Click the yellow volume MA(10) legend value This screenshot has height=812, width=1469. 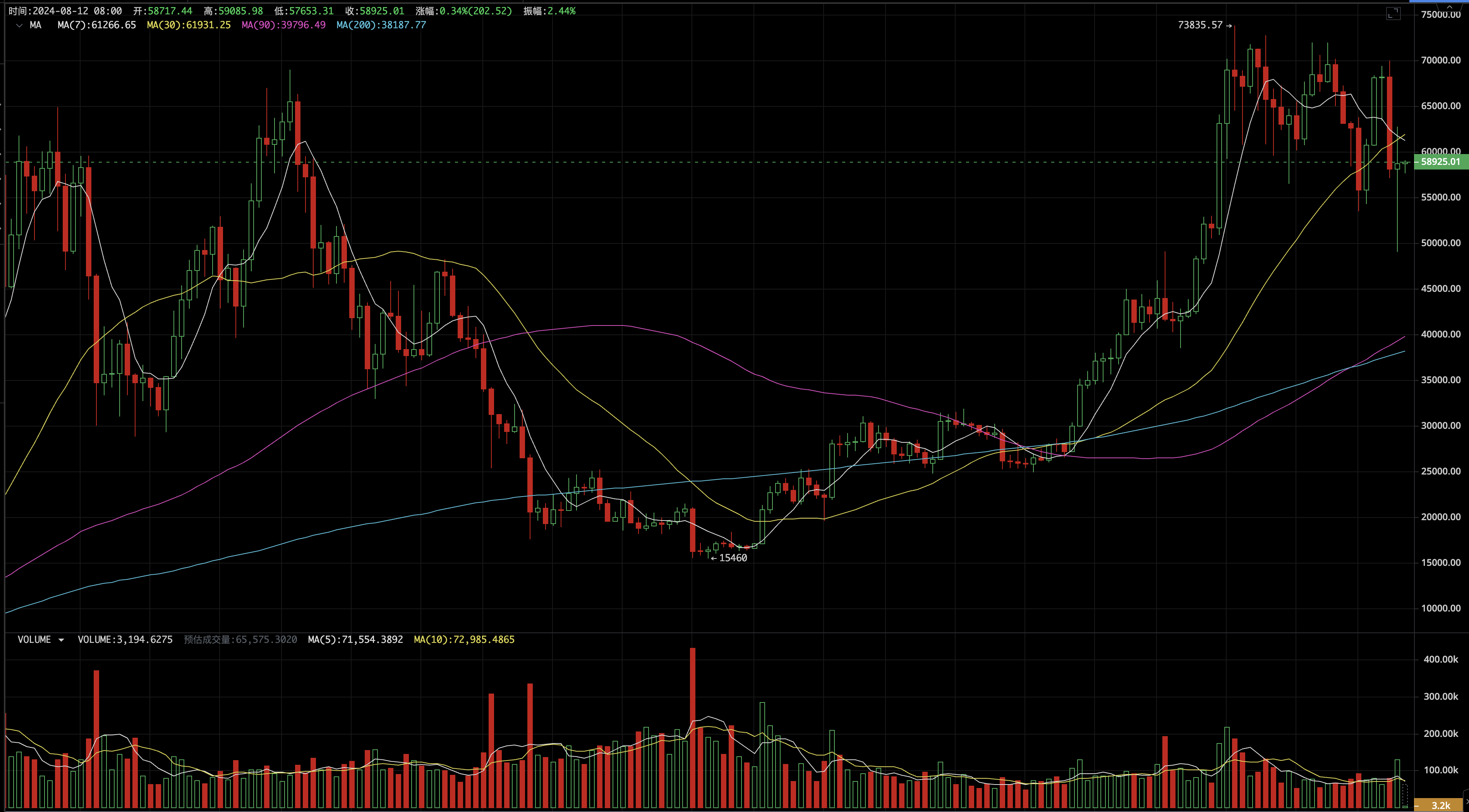(x=463, y=640)
